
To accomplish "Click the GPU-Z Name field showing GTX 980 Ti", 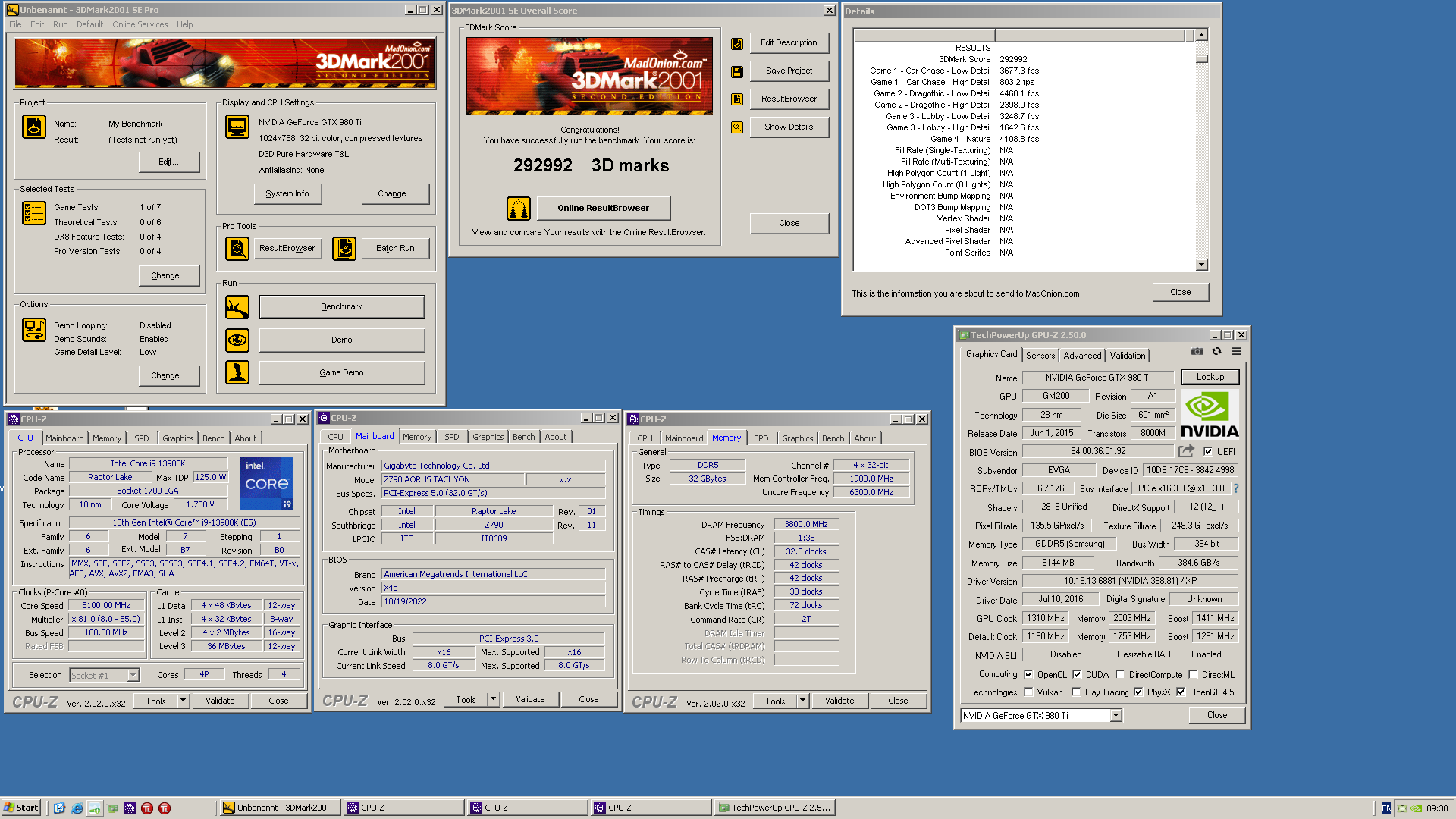I will pos(1098,378).
